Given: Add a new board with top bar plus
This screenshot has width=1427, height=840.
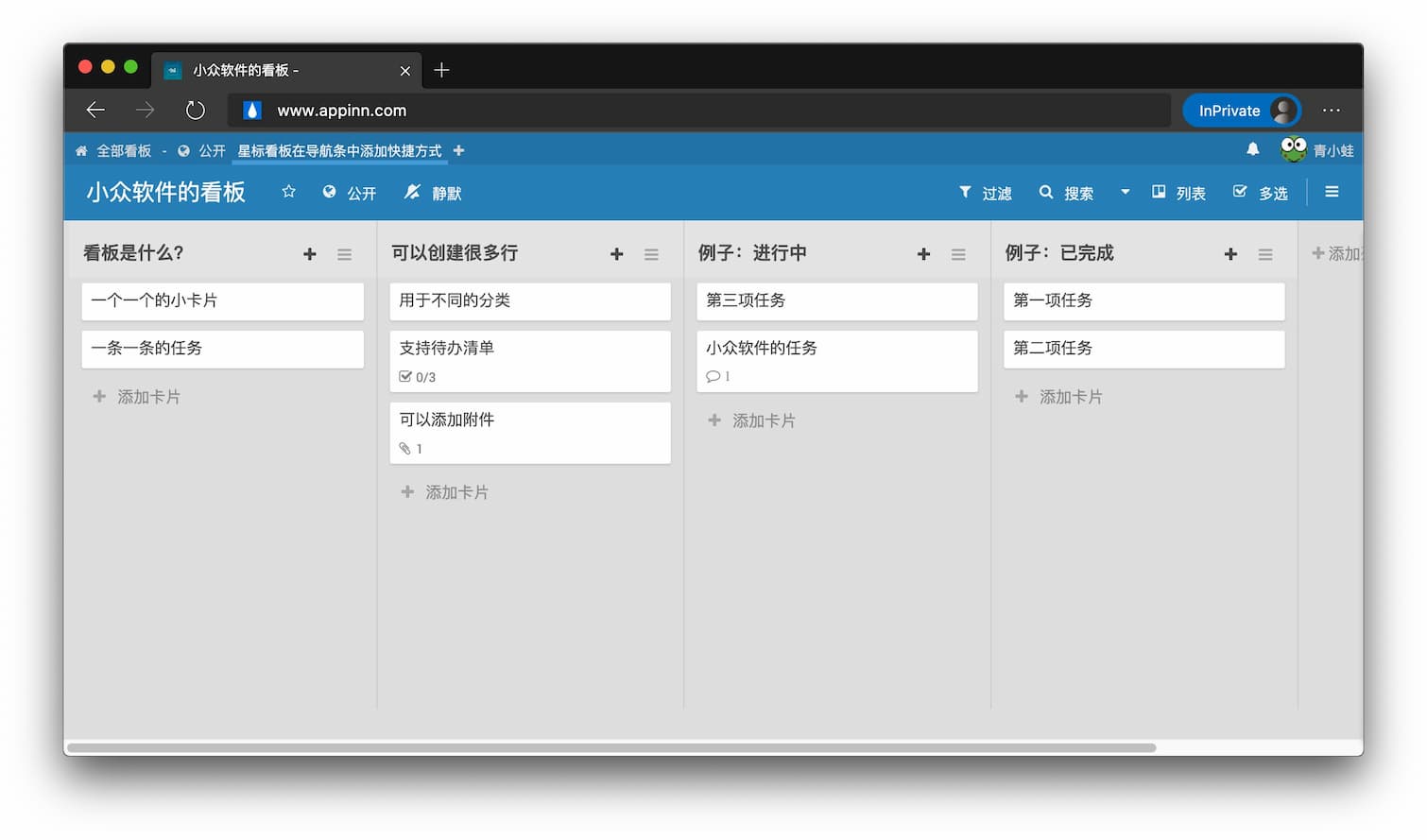Looking at the screenshot, I should (x=458, y=150).
